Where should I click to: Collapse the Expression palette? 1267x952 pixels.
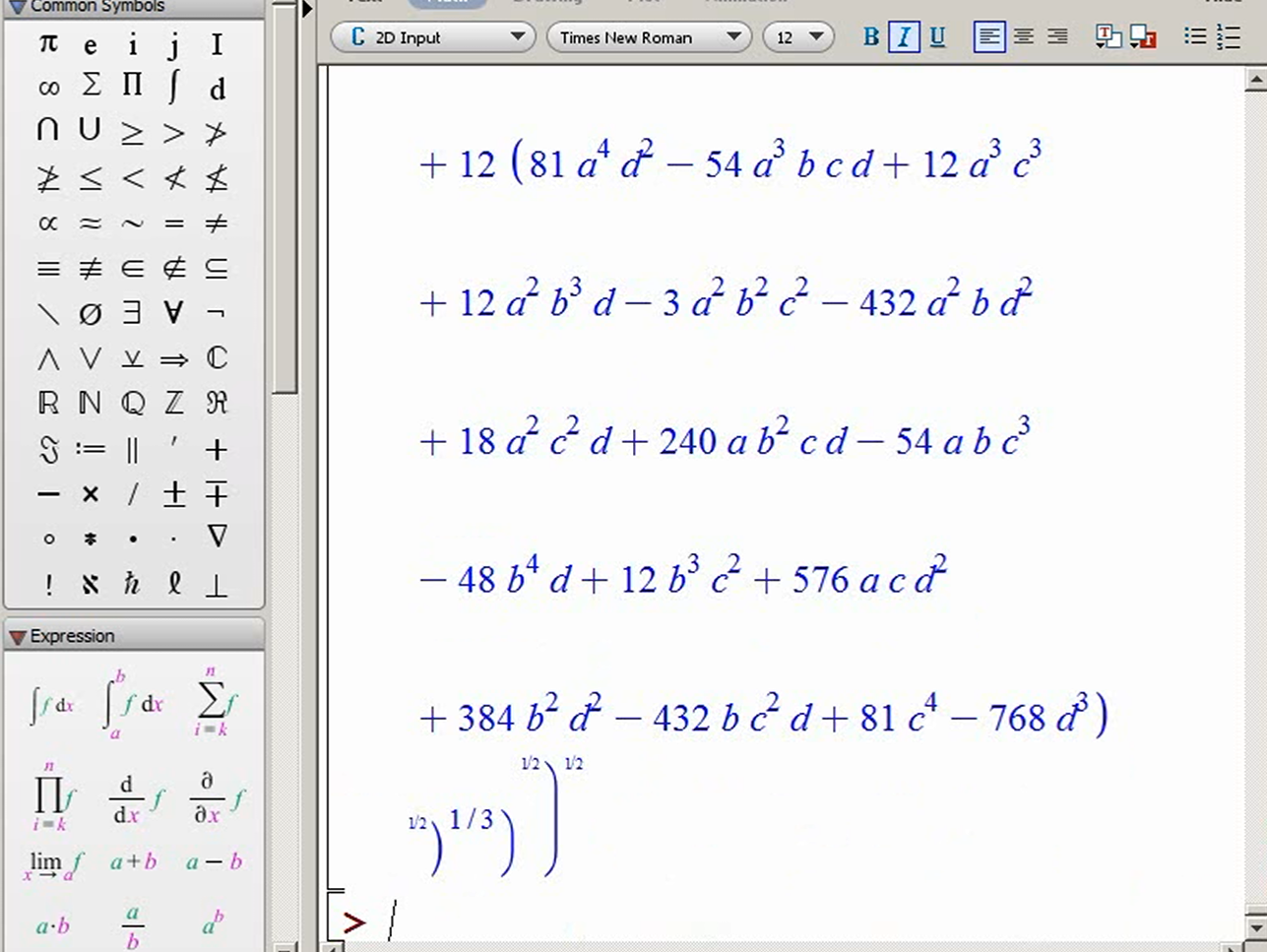(18, 637)
